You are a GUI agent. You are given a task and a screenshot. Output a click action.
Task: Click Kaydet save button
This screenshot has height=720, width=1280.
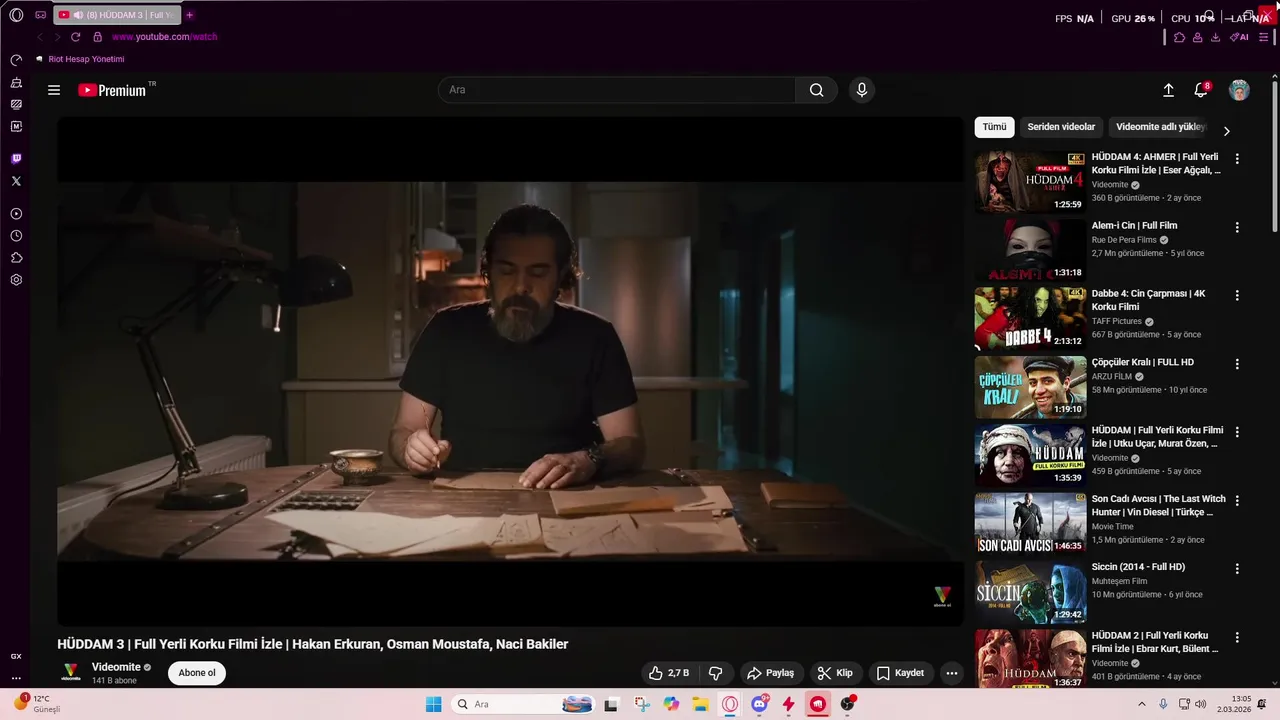pos(900,673)
